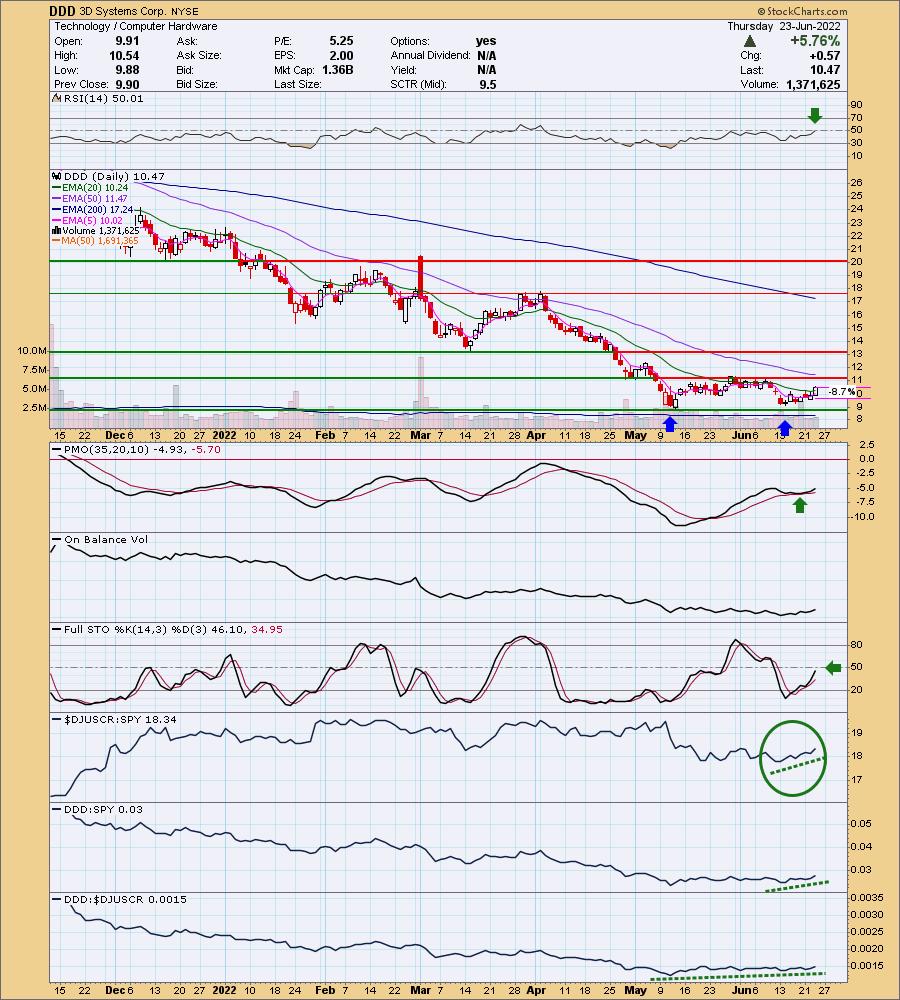This screenshot has height=1000, width=900.
Task: Click the +5.76% percent change
Action: [x=815, y=41]
